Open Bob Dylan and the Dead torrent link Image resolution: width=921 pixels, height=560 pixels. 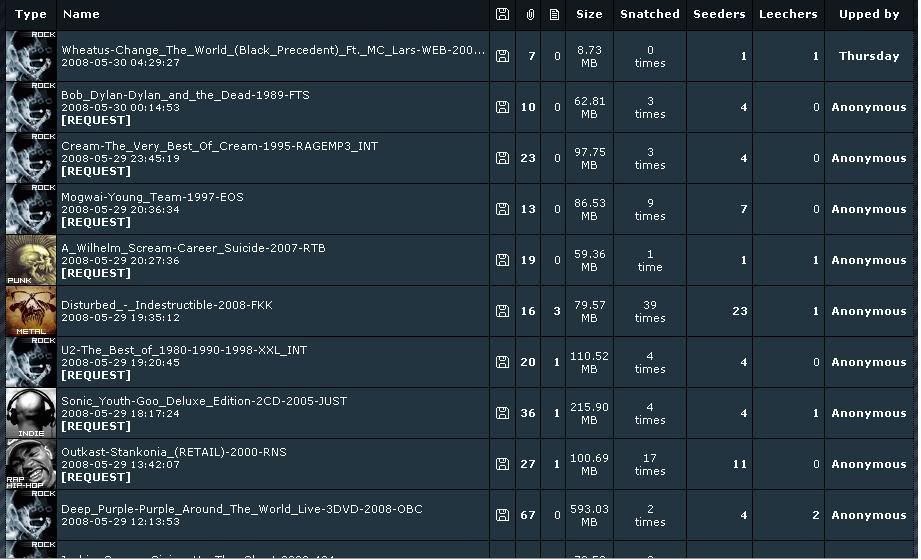point(185,95)
